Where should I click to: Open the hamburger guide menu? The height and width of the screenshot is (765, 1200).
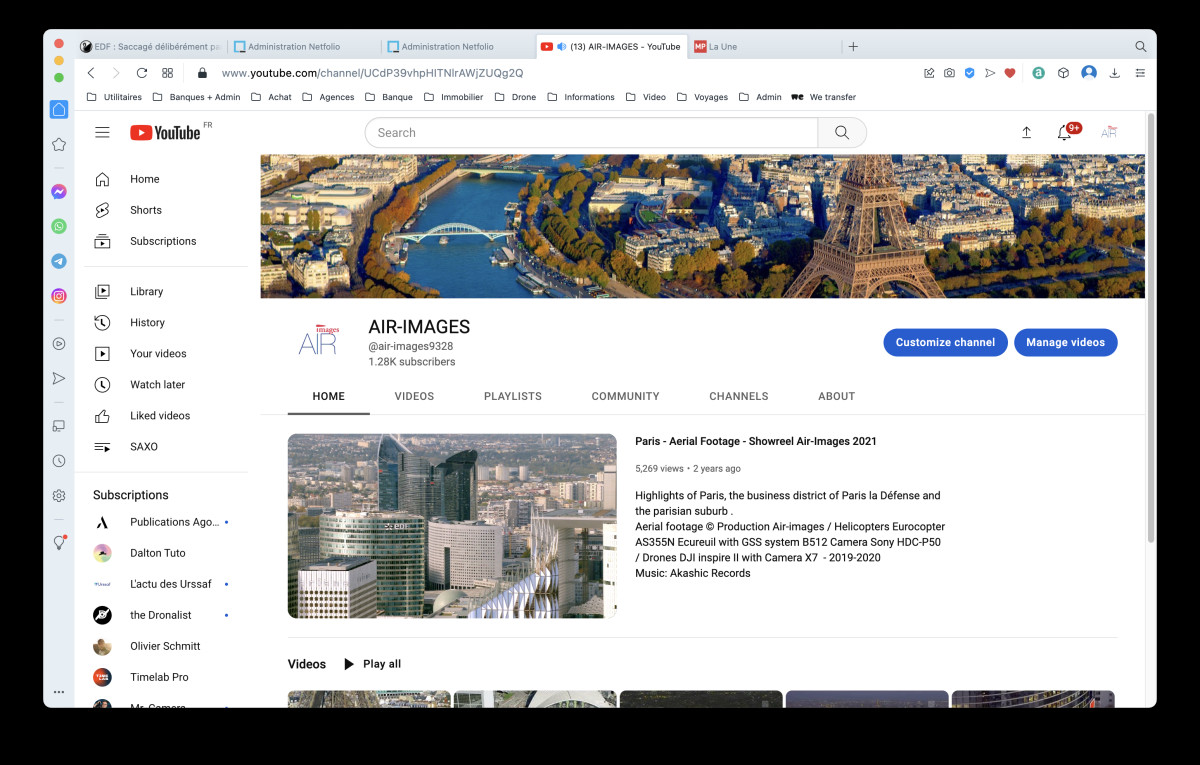coord(102,133)
